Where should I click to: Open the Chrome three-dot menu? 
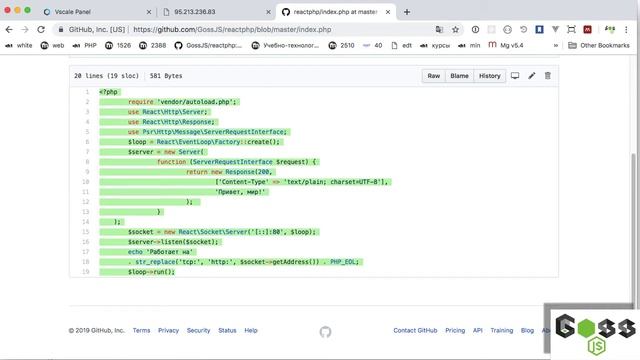[626, 29]
